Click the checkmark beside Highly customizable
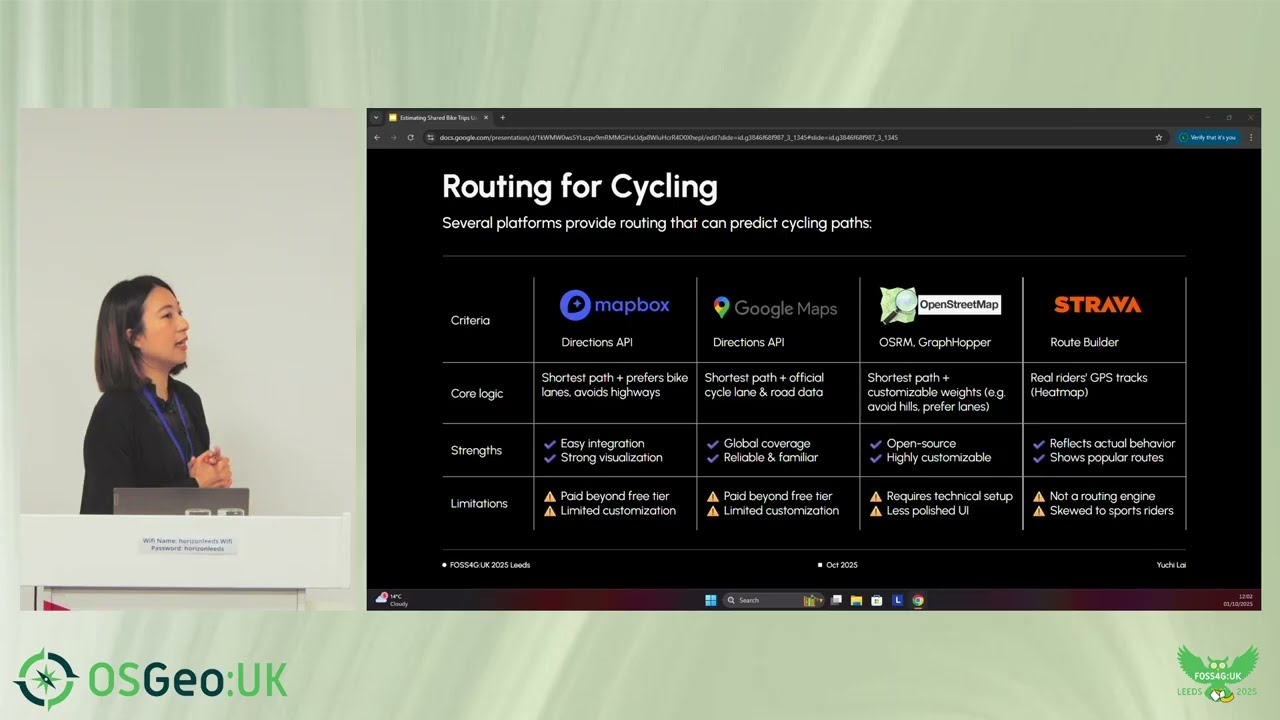Screen dimensions: 1280x720 pos(876,458)
